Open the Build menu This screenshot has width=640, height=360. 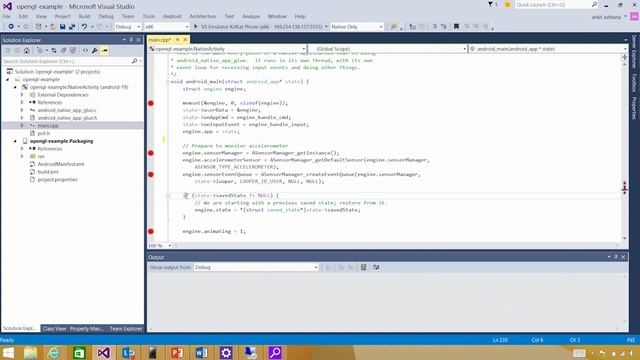pos(84,16)
